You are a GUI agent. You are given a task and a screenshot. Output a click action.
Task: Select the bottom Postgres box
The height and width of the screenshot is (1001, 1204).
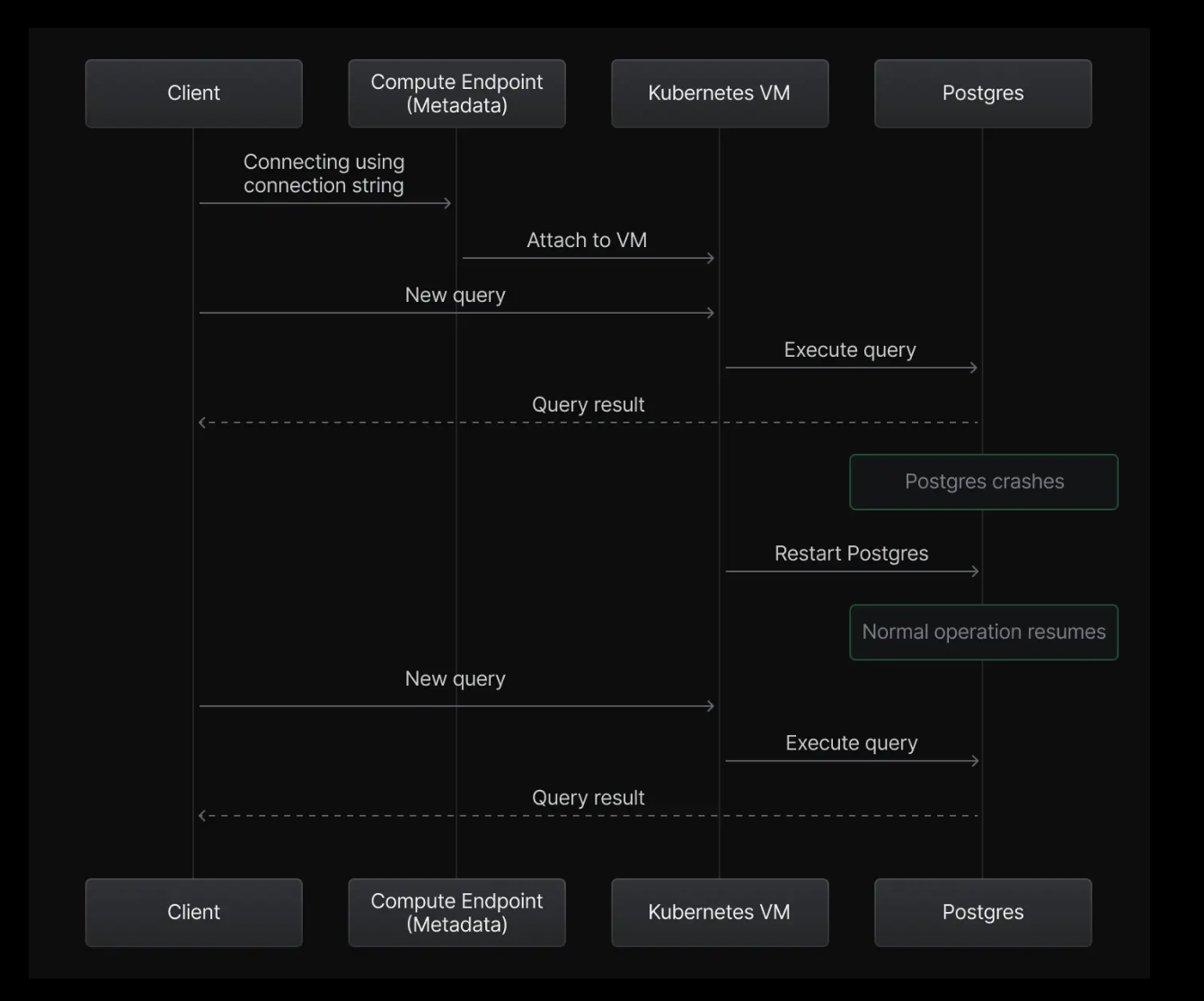983,912
